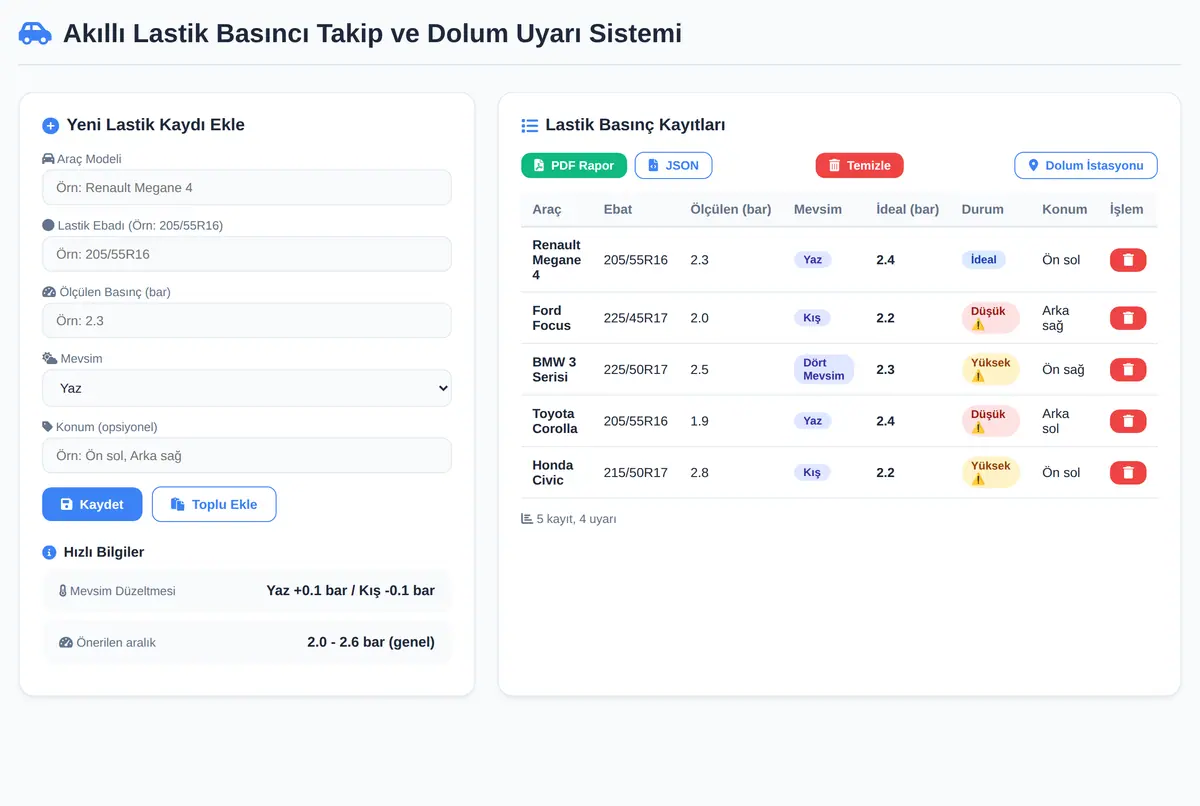Click the weather icon beside Mevsim label
Screen dimensions: 1200x806
click(49, 358)
